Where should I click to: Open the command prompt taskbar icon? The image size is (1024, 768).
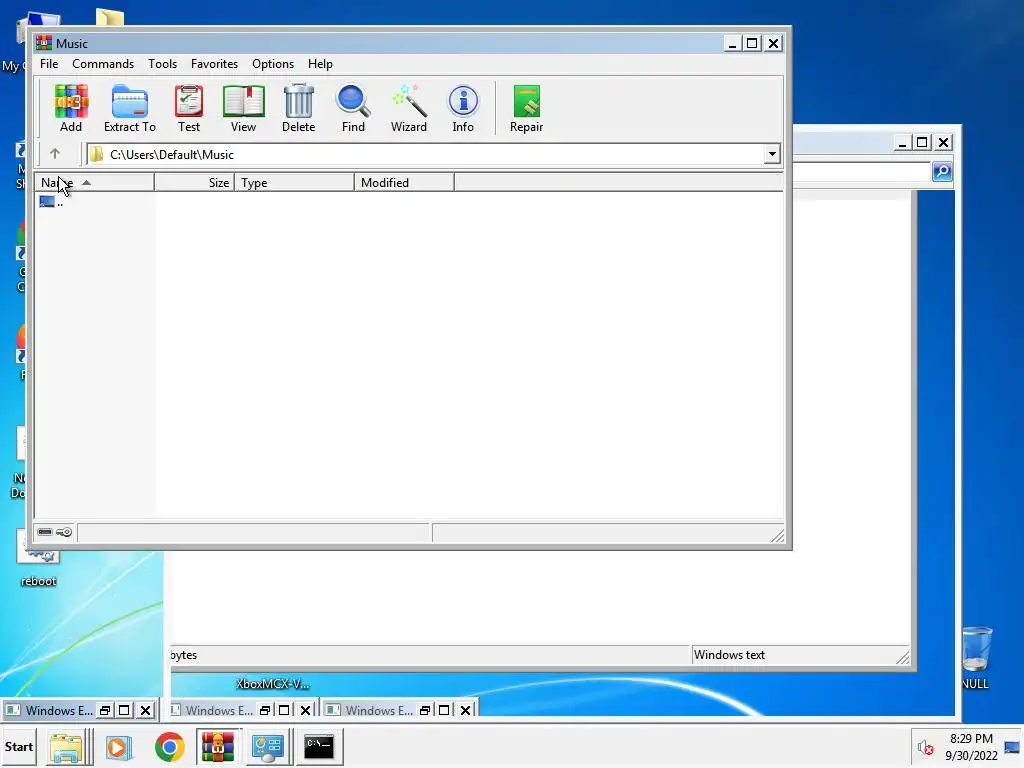tap(319, 747)
